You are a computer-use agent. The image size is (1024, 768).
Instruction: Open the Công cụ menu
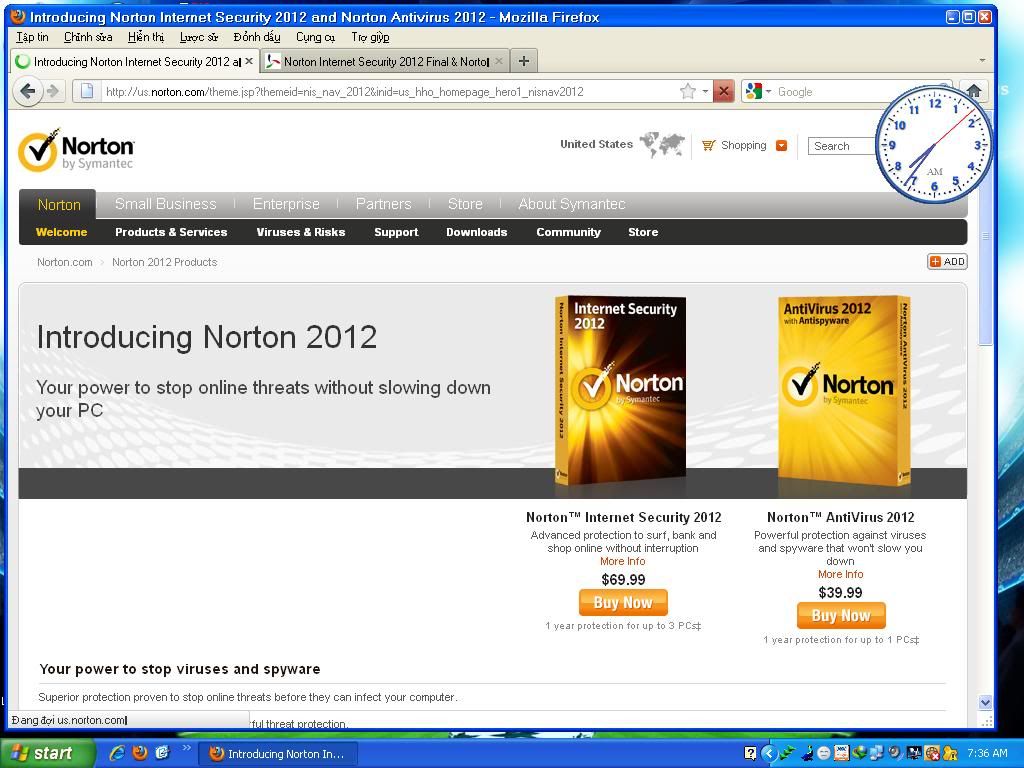[x=315, y=37]
